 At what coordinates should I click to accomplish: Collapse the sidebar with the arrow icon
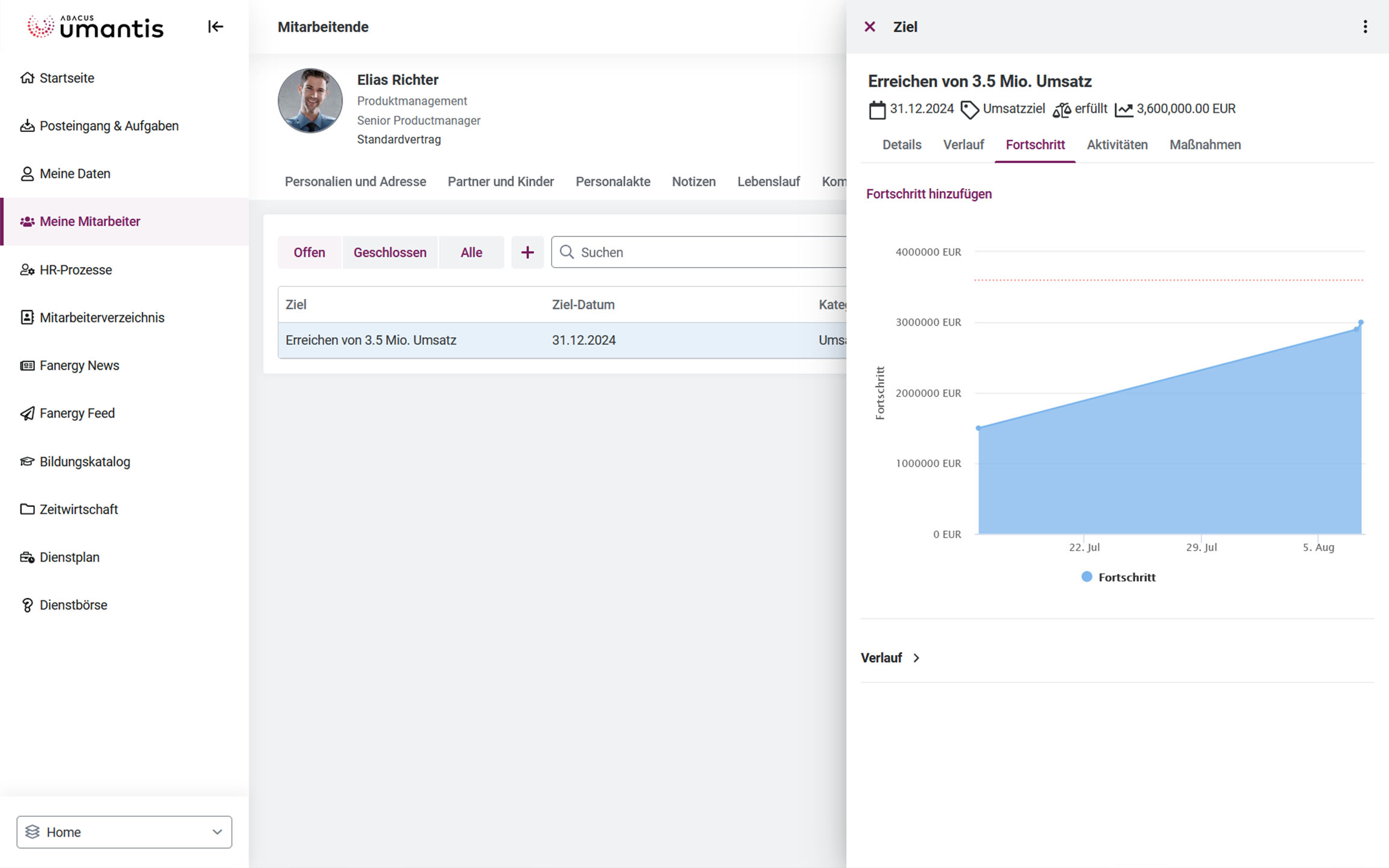[215, 27]
